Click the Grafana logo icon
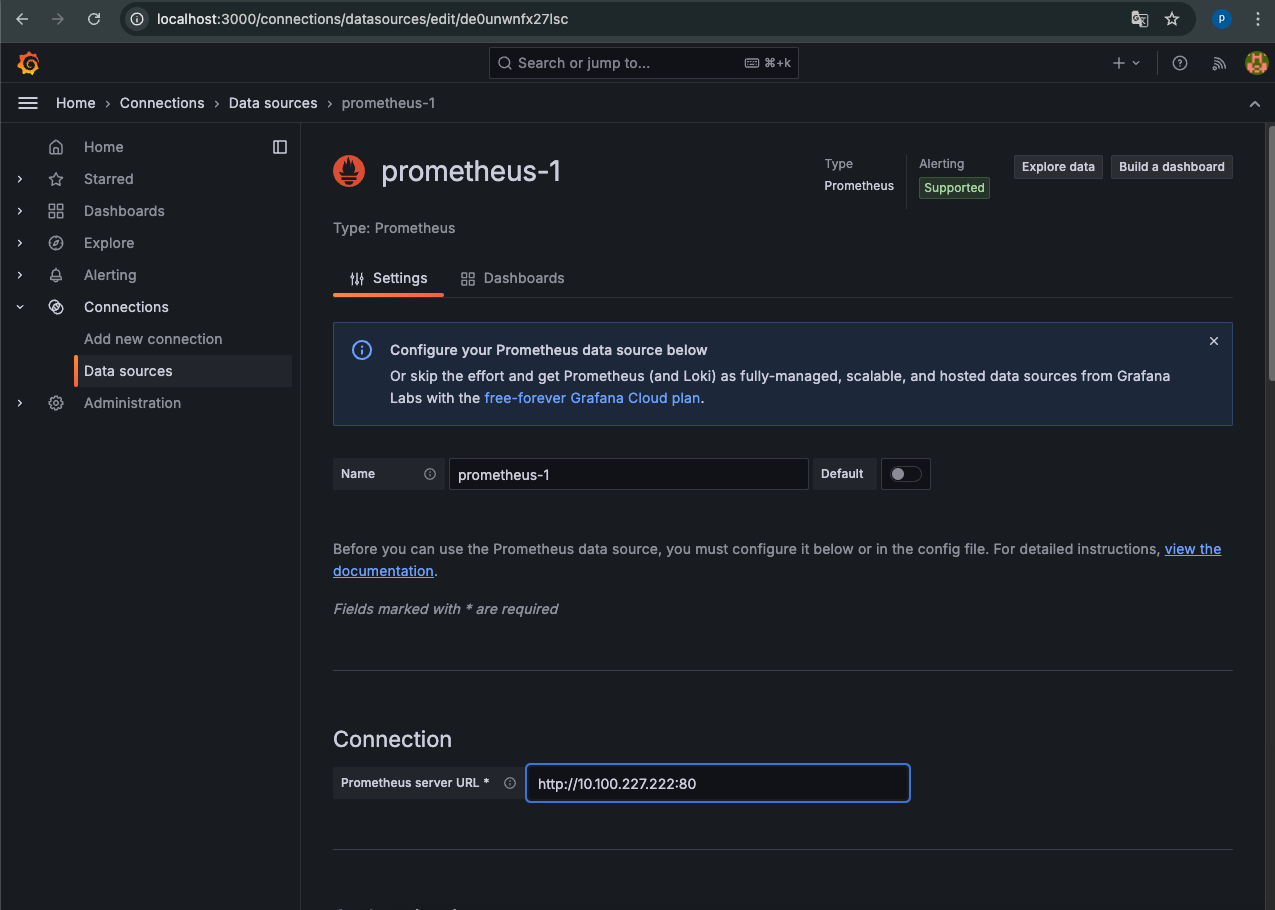Image resolution: width=1275 pixels, height=910 pixels. pos(29,63)
